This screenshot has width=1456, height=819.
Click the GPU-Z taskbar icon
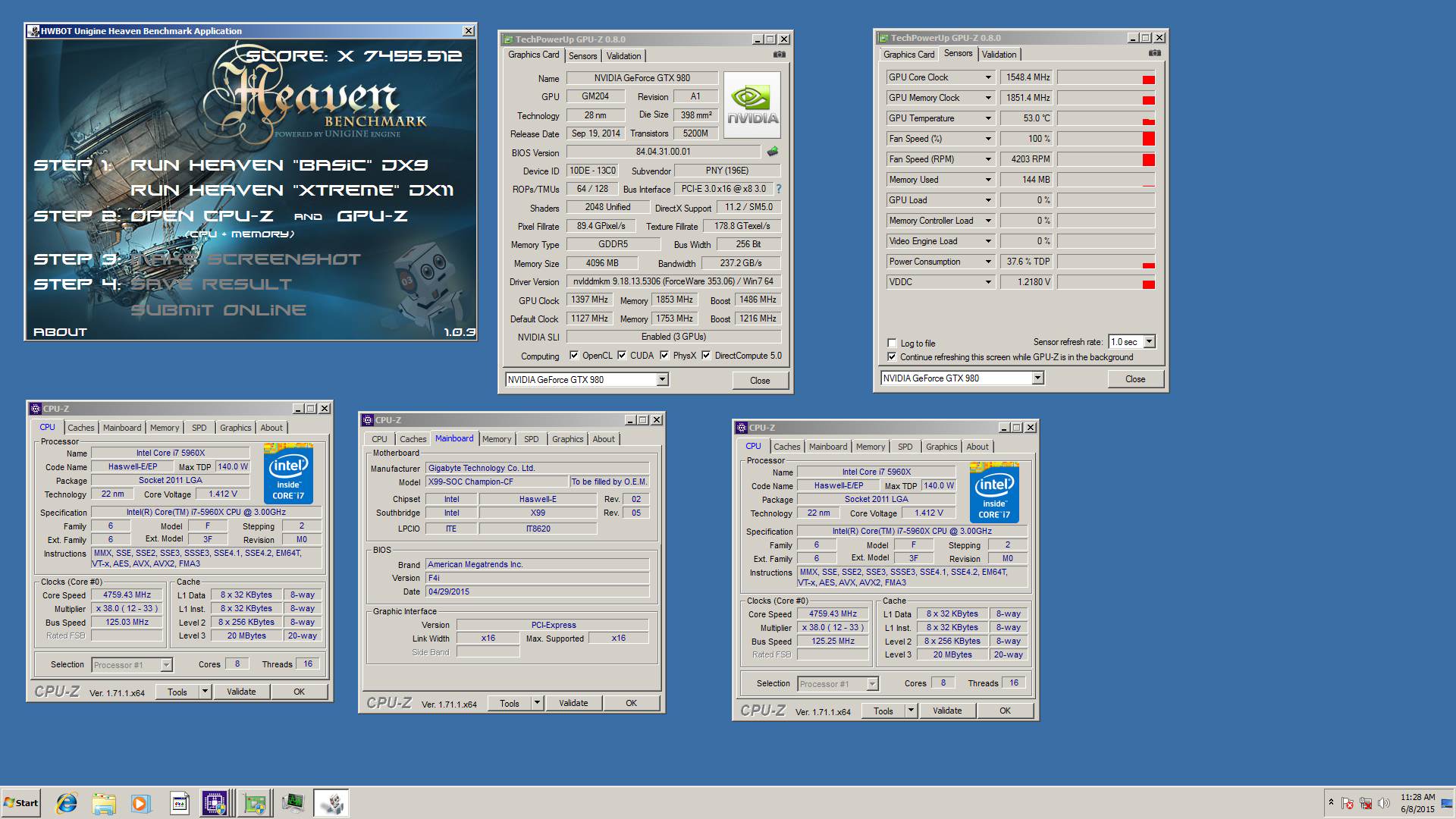point(255,803)
